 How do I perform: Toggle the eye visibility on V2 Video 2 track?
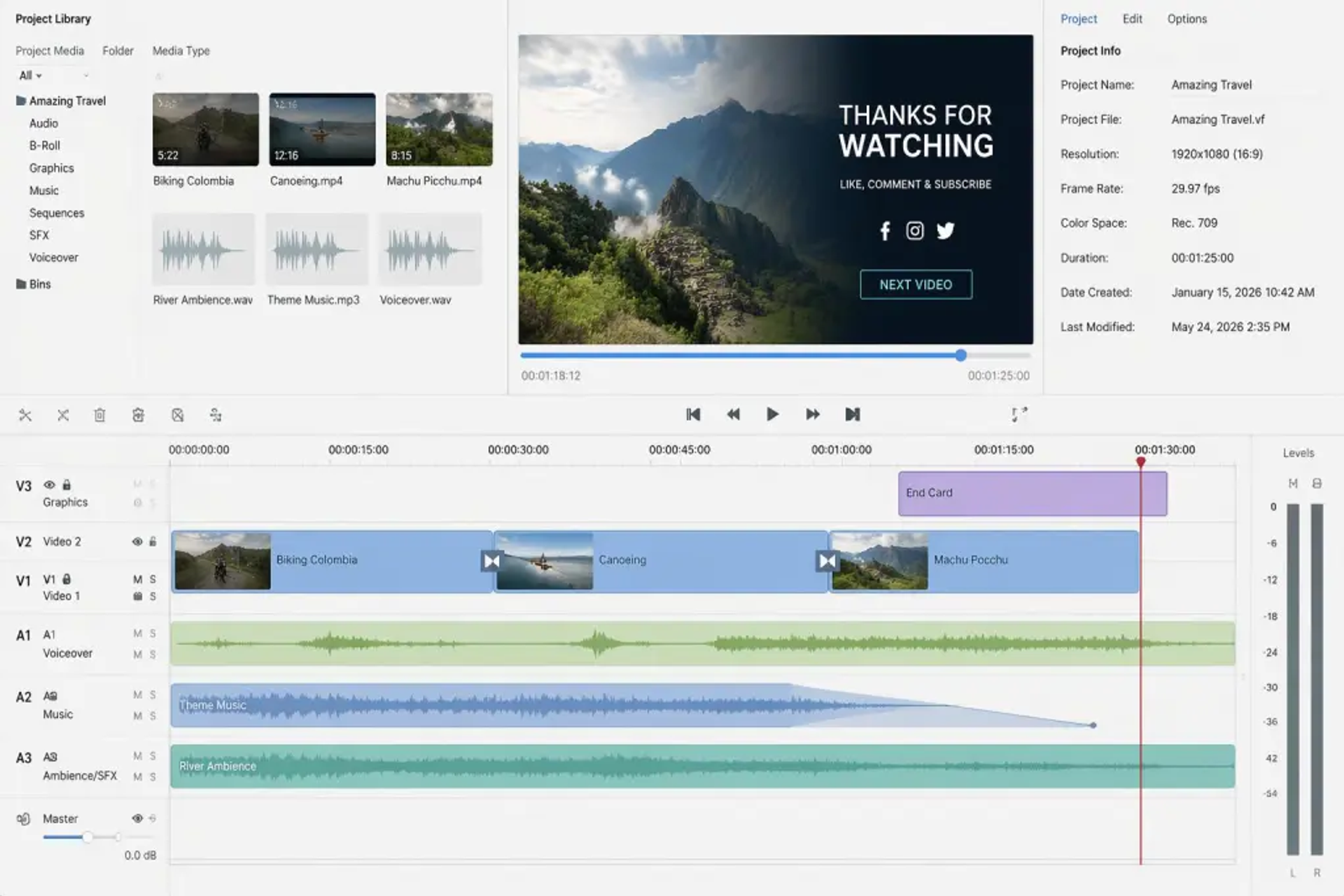point(137,542)
